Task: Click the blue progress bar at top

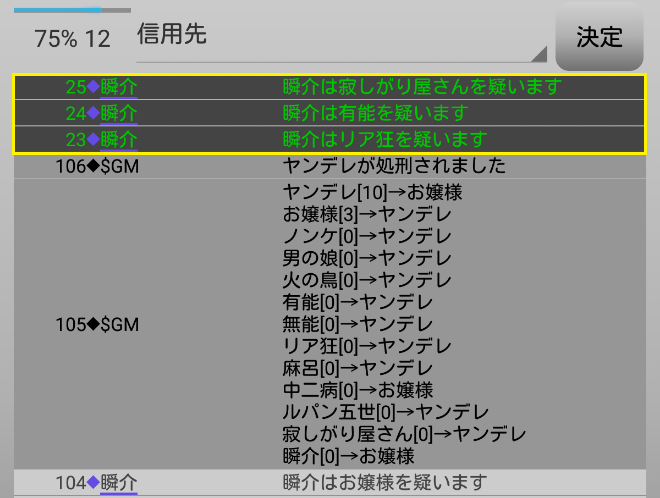Action: [58, 10]
